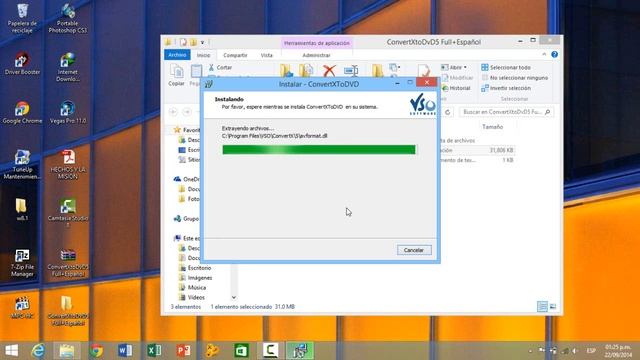Viewport: 640px width, 360px height.
Task: Click the ESP language indicator in tray
Action: [x=591, y=351]
